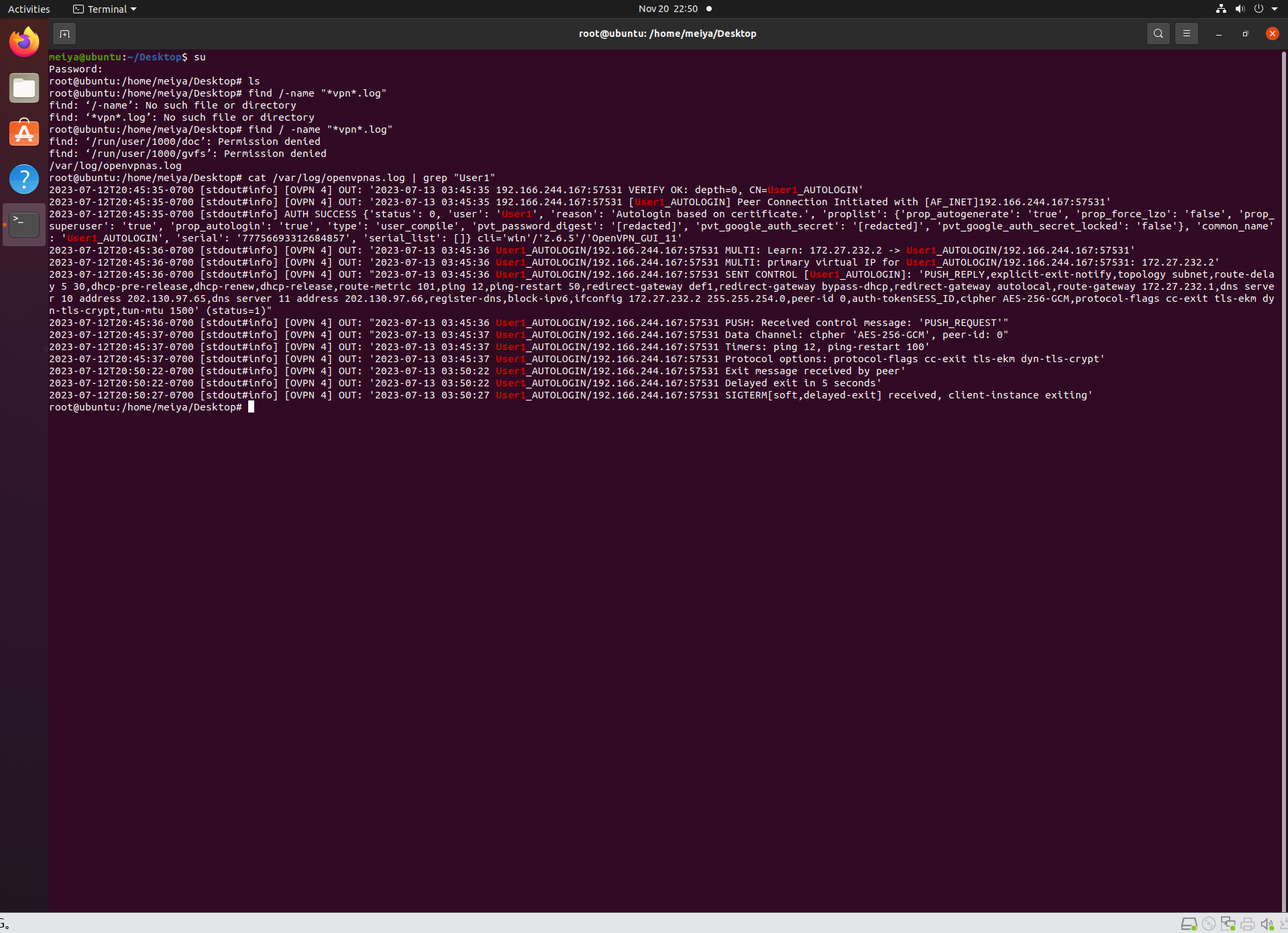Open Help from the dock
This screenshot has width=1288, height=933.
pos(24,179)
